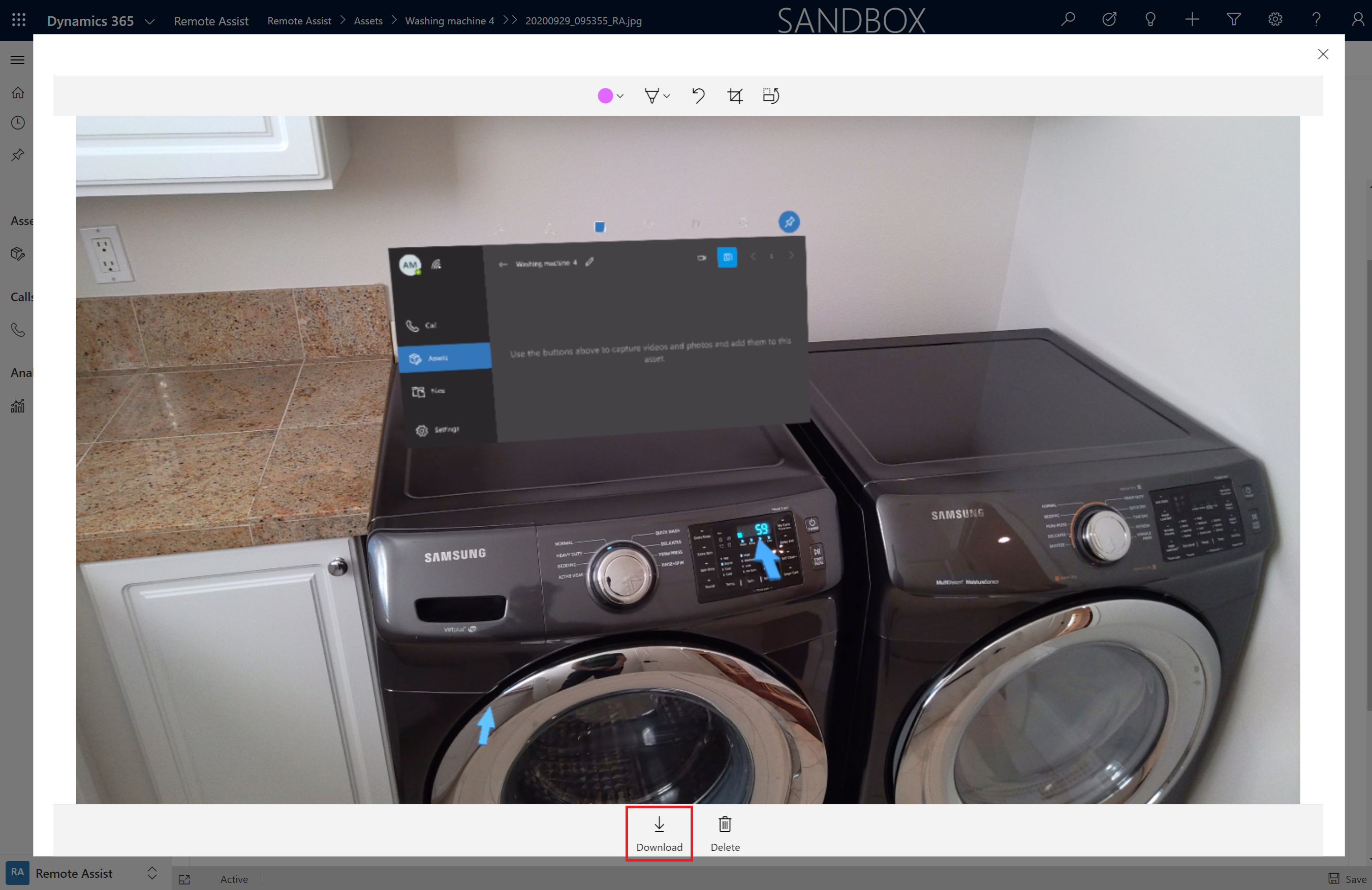Viewport: 1372px width, 890px height.
Task: Click the ink/annotation color swatch
Action: [x=605, y=95]
